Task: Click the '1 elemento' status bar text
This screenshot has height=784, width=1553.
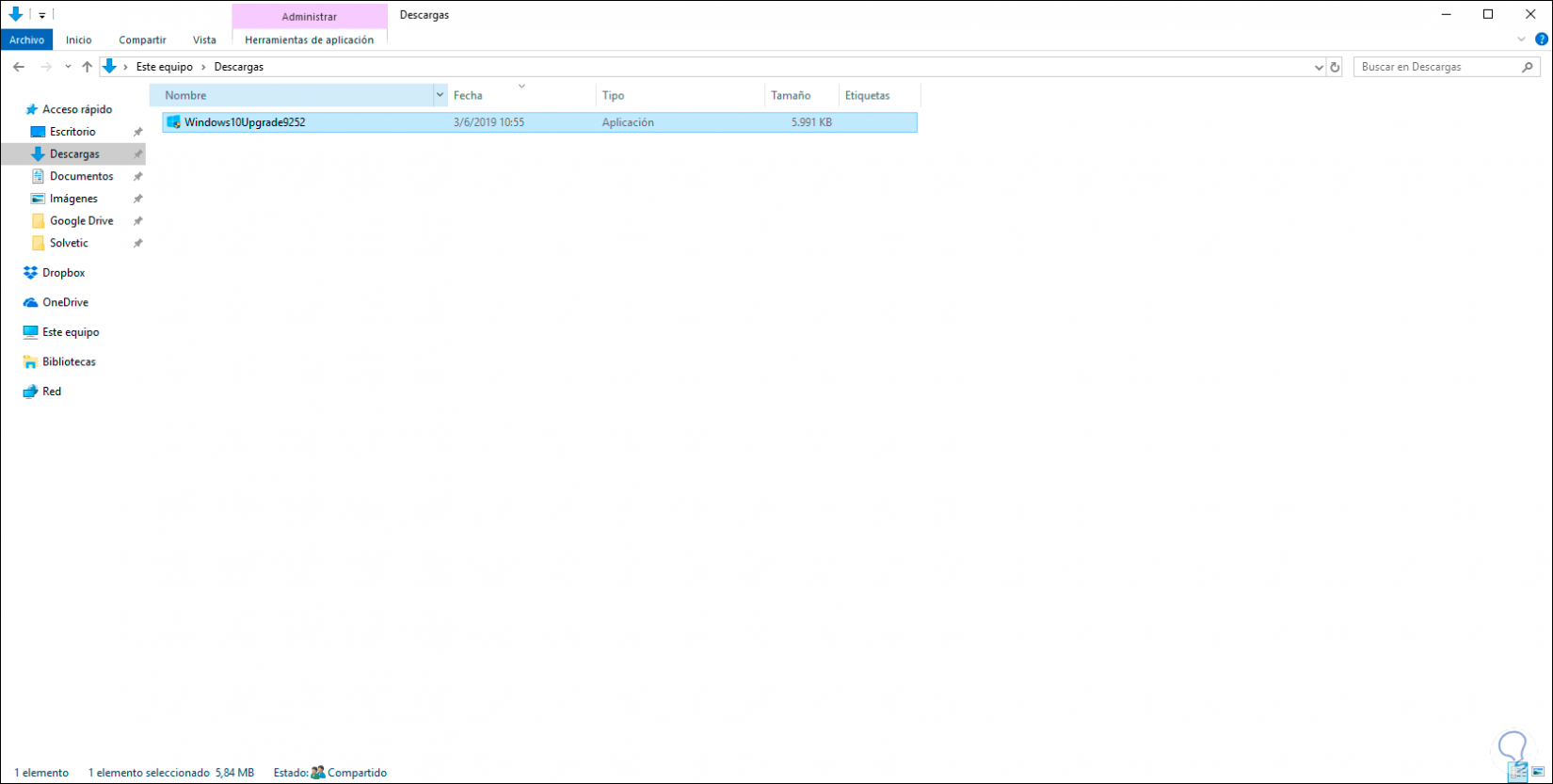Action: tap(41, 773)
